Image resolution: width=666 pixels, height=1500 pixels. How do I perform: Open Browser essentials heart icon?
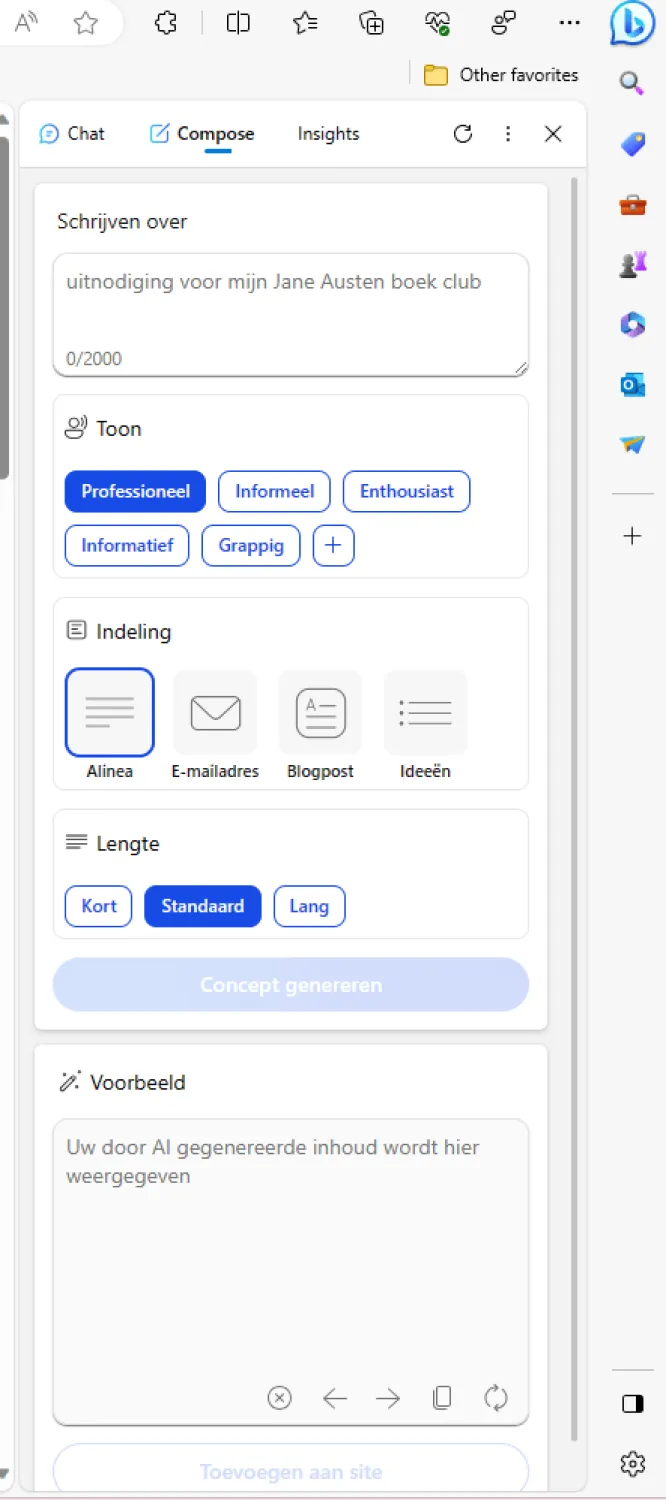click(x=437, y=23)
